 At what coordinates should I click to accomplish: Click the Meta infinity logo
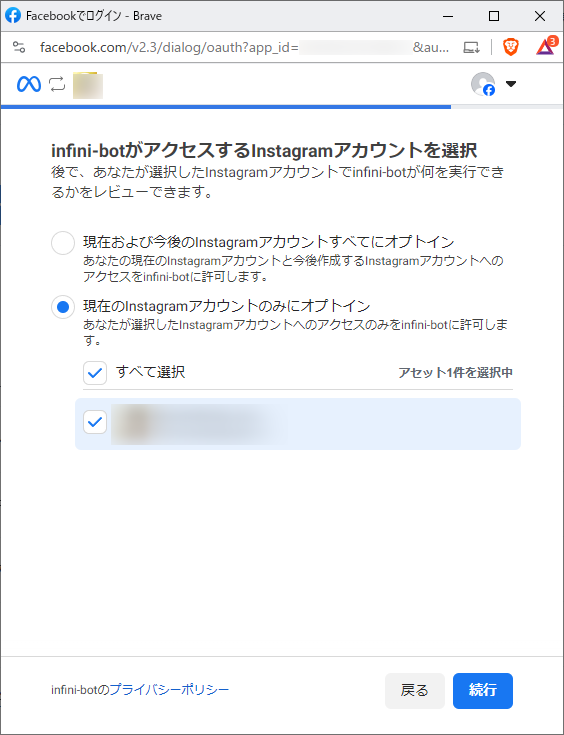coord(29,84)
